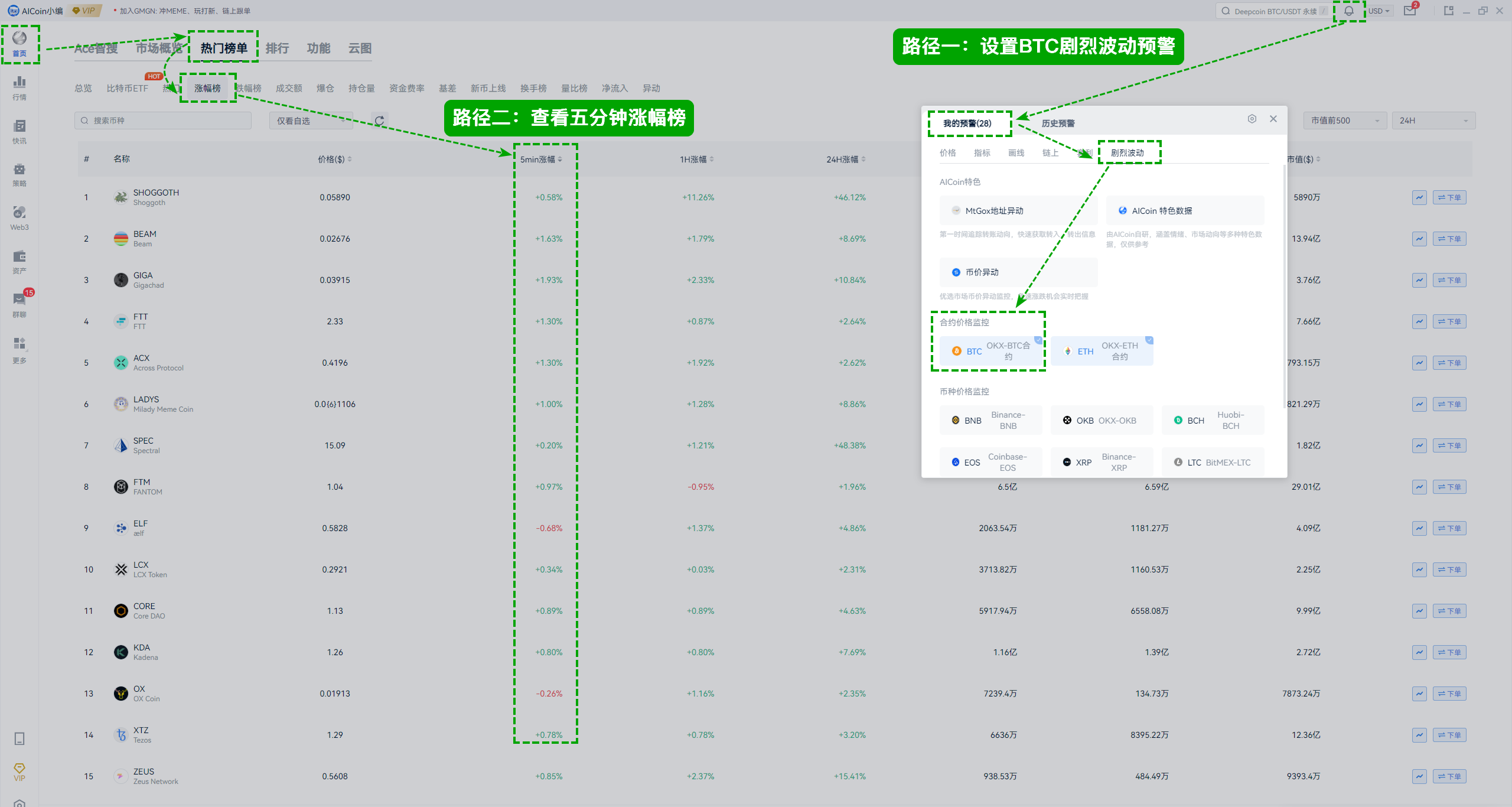This screenshot has width=1512, height=807.
Task: Sort by 5min涨幅 column
Action: [541, 160]
